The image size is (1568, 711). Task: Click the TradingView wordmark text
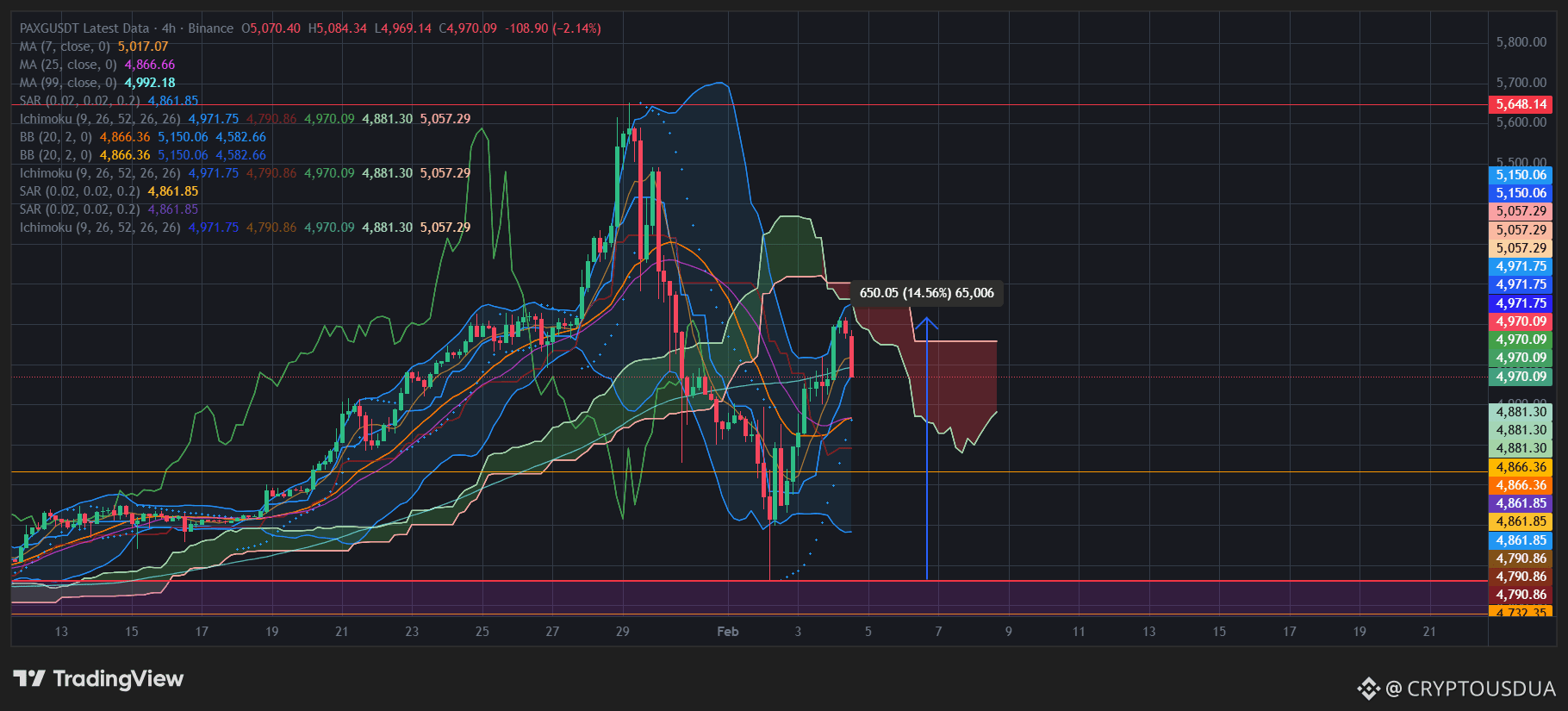[118, 679]
